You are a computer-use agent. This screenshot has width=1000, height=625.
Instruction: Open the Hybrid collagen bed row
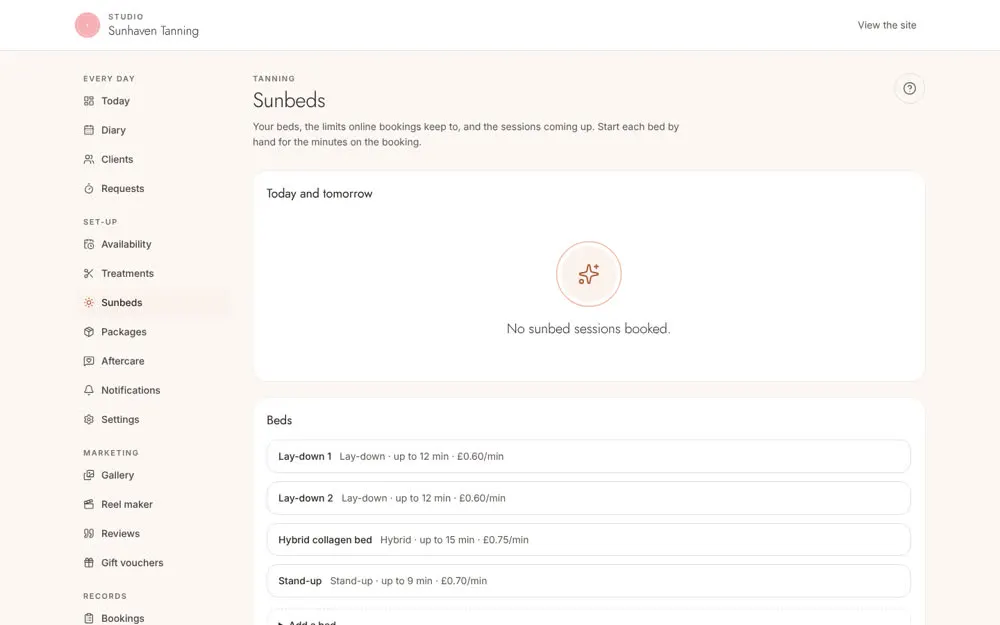tap(588, 540)
